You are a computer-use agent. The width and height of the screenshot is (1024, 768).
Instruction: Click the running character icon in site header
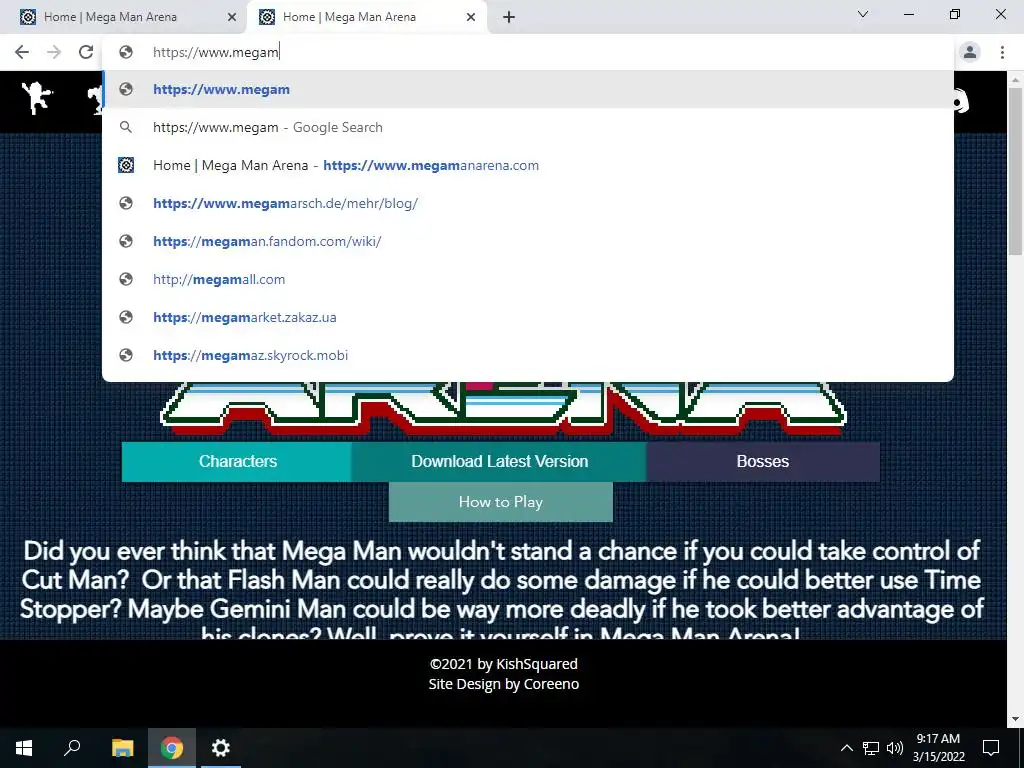(x=37, y=99)
